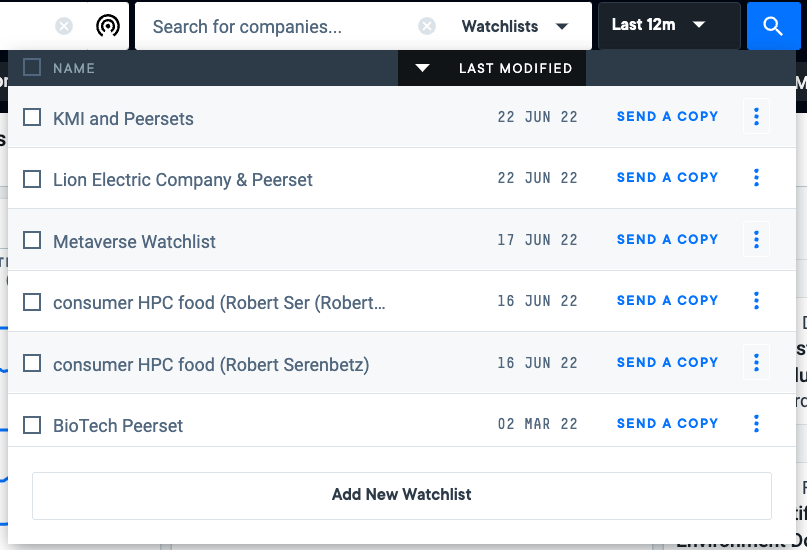This screenshot has height=550, width=807.
Task: Open the BioTech Peerset watchlist
Action: tap(118, 426)
